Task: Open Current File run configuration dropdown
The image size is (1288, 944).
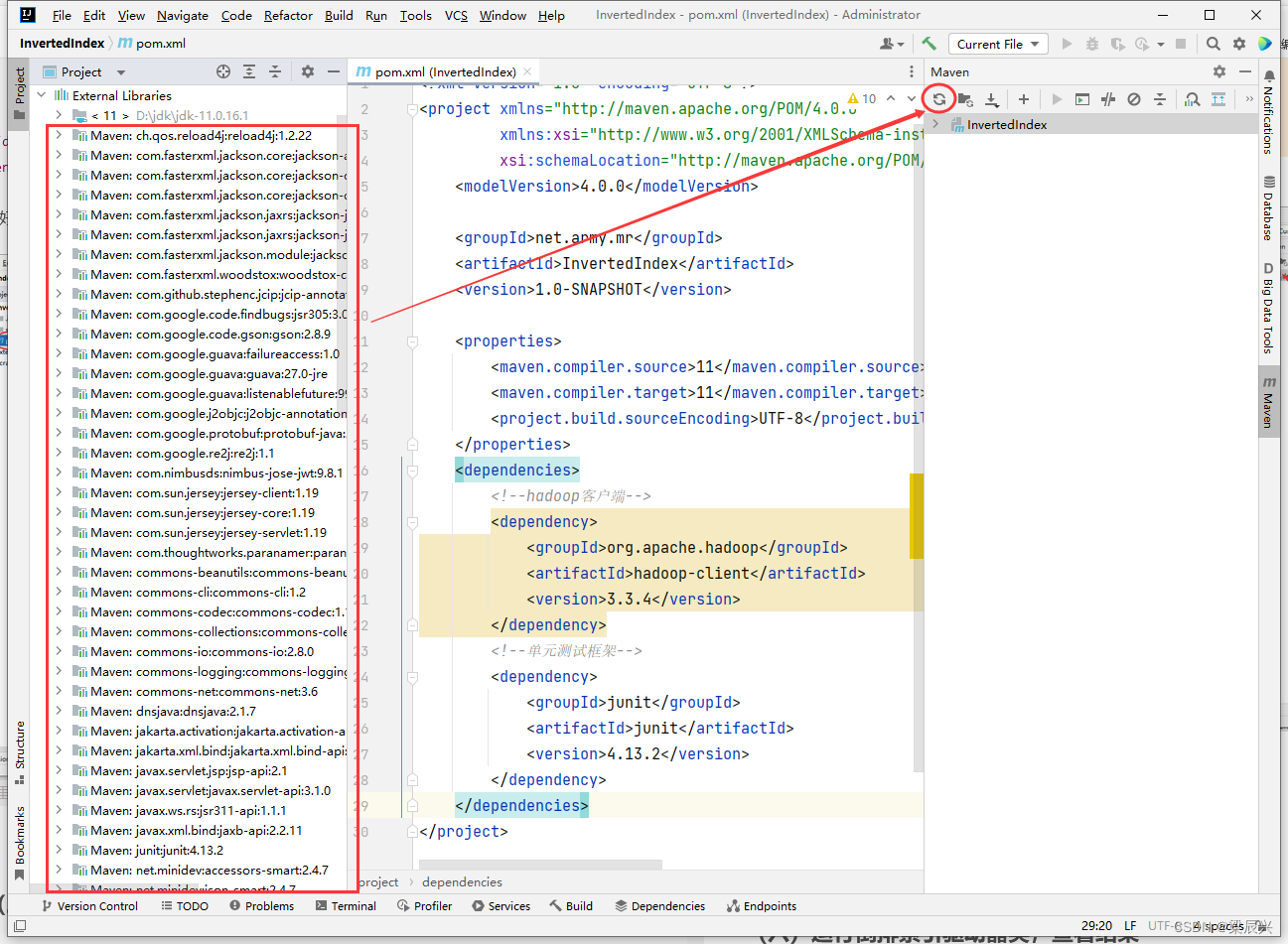Action: [998, 44]
